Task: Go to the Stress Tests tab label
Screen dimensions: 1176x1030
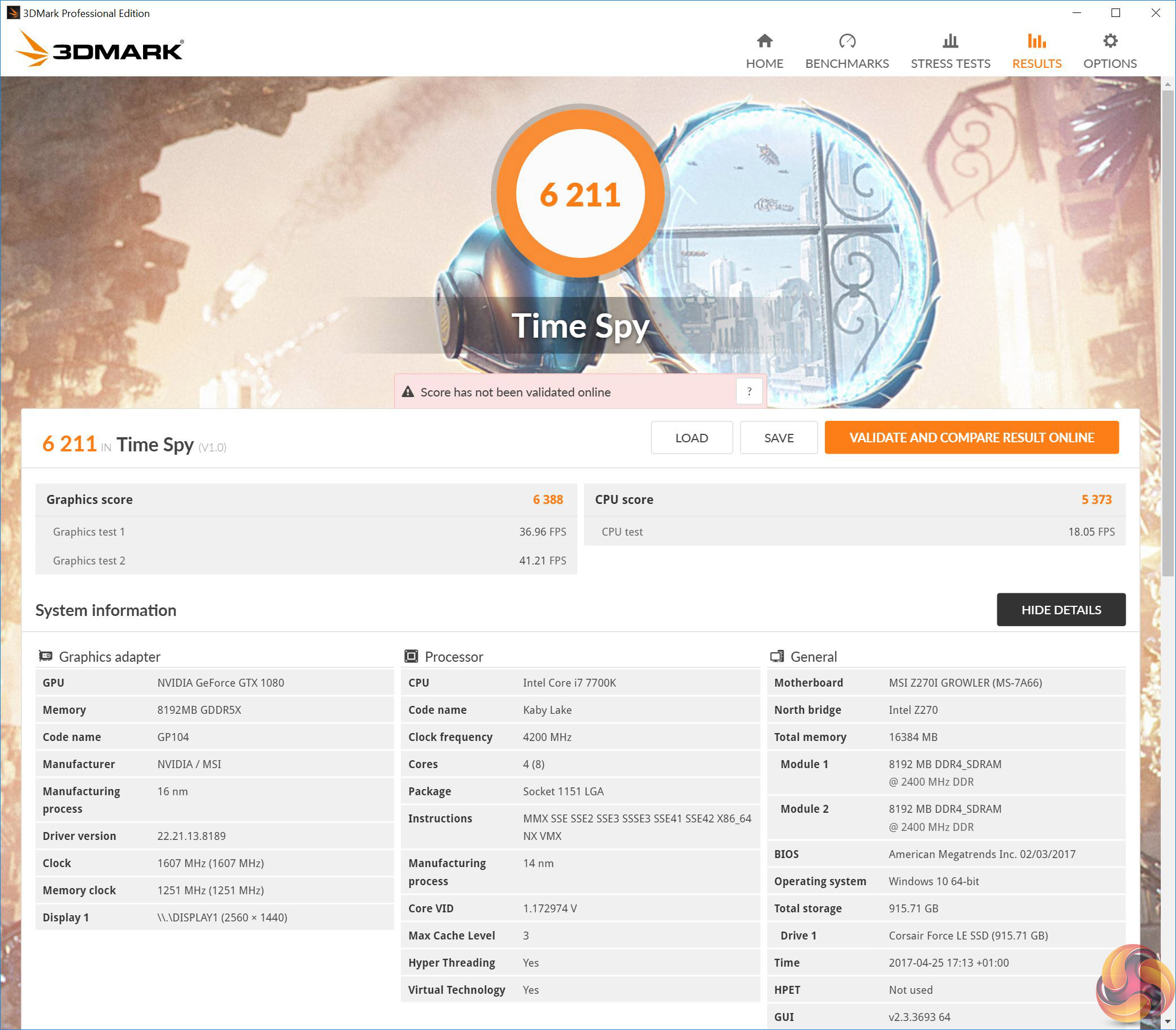Action: 950,63
